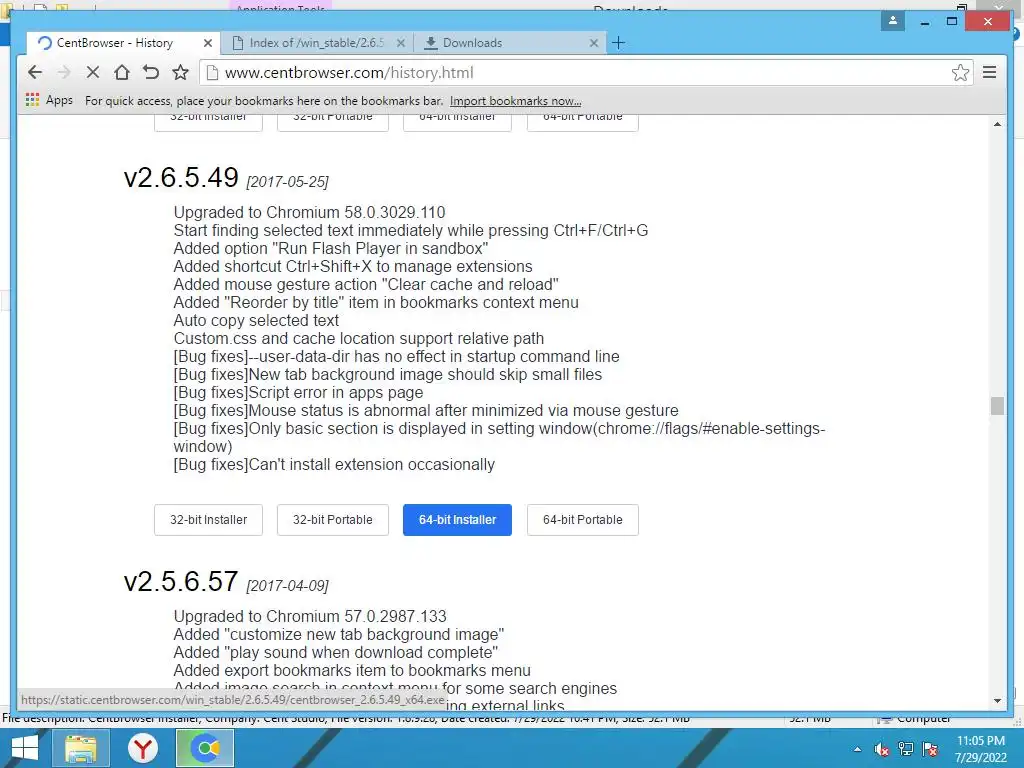Click "[Bug fixes]Can't install extension occasionally" line
Screen dimensions: 1024x768
click(334, 464)
